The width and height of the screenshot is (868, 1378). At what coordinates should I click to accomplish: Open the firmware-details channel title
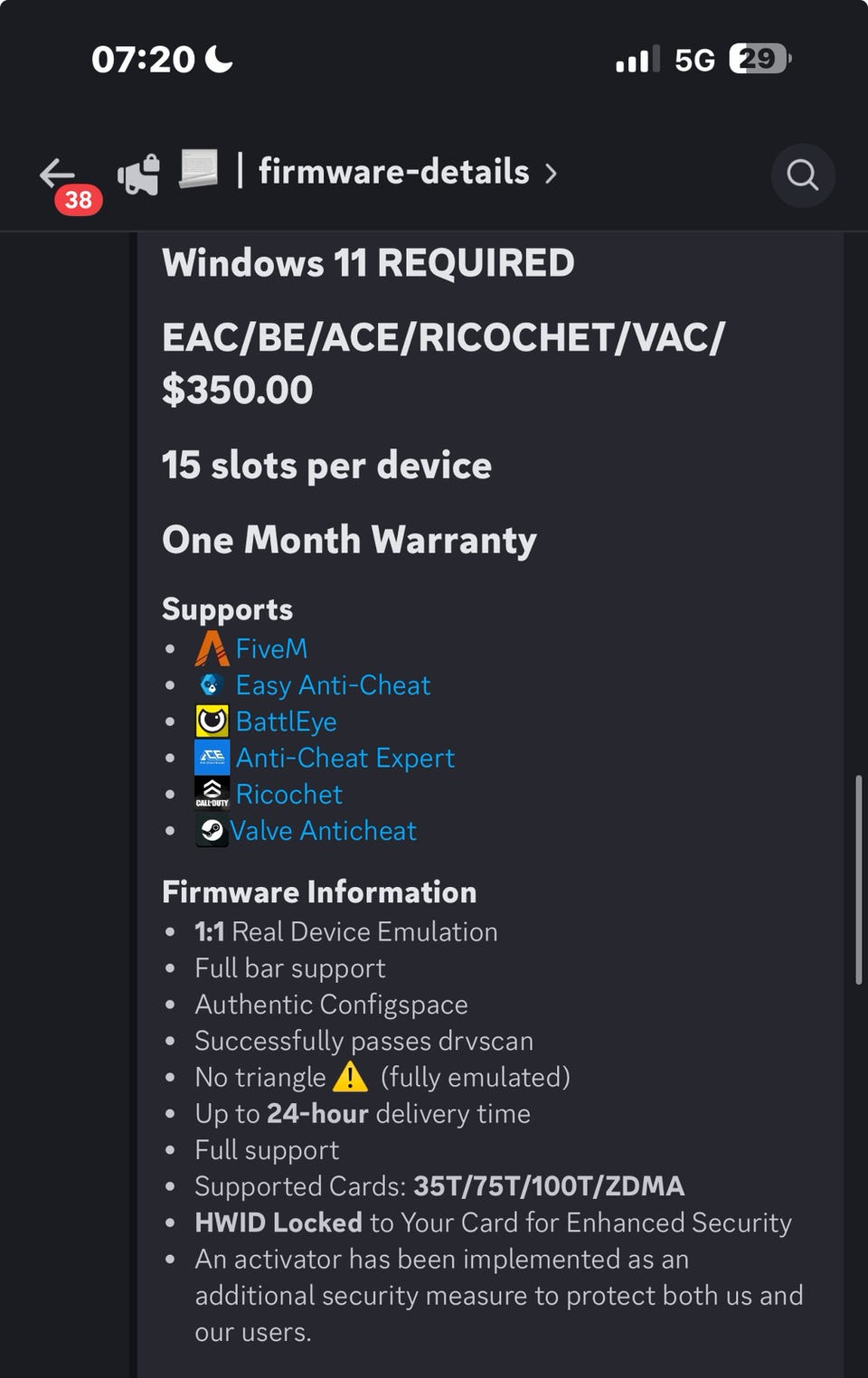393,172
